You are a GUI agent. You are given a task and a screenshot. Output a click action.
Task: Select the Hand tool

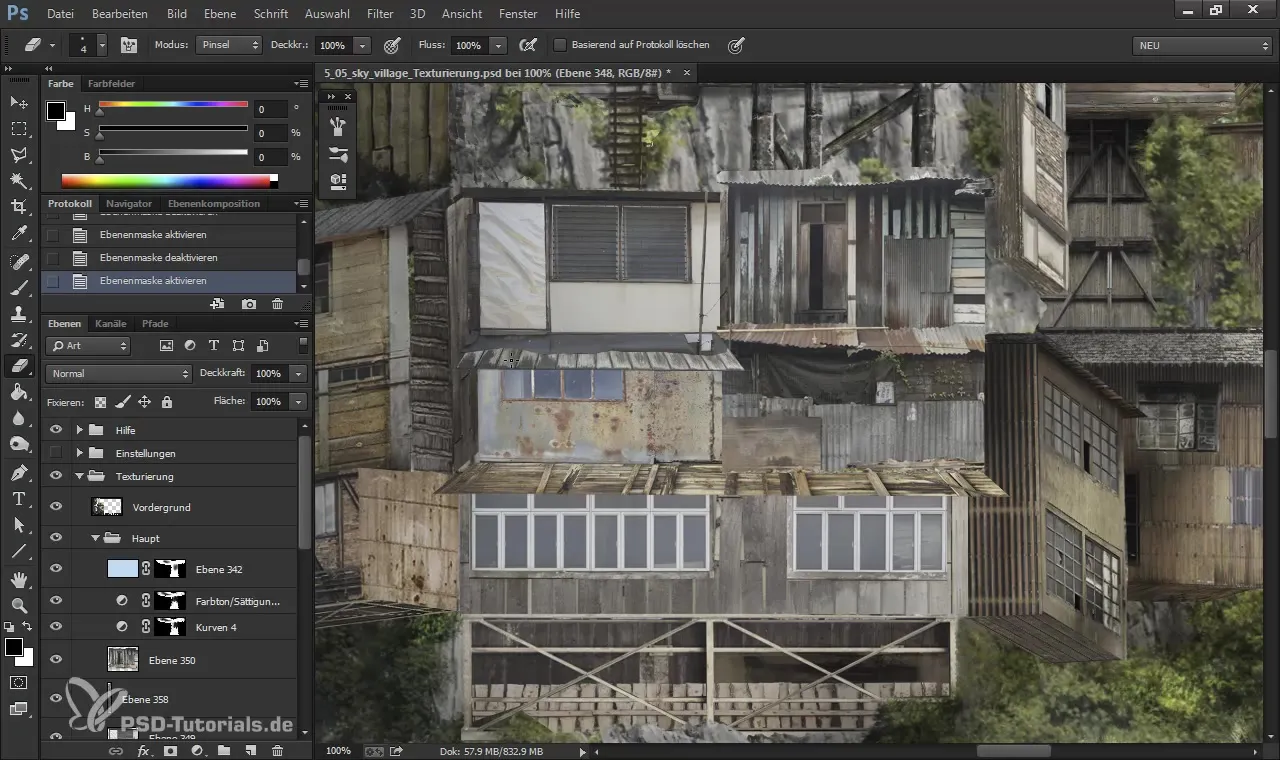click(19, 579)
